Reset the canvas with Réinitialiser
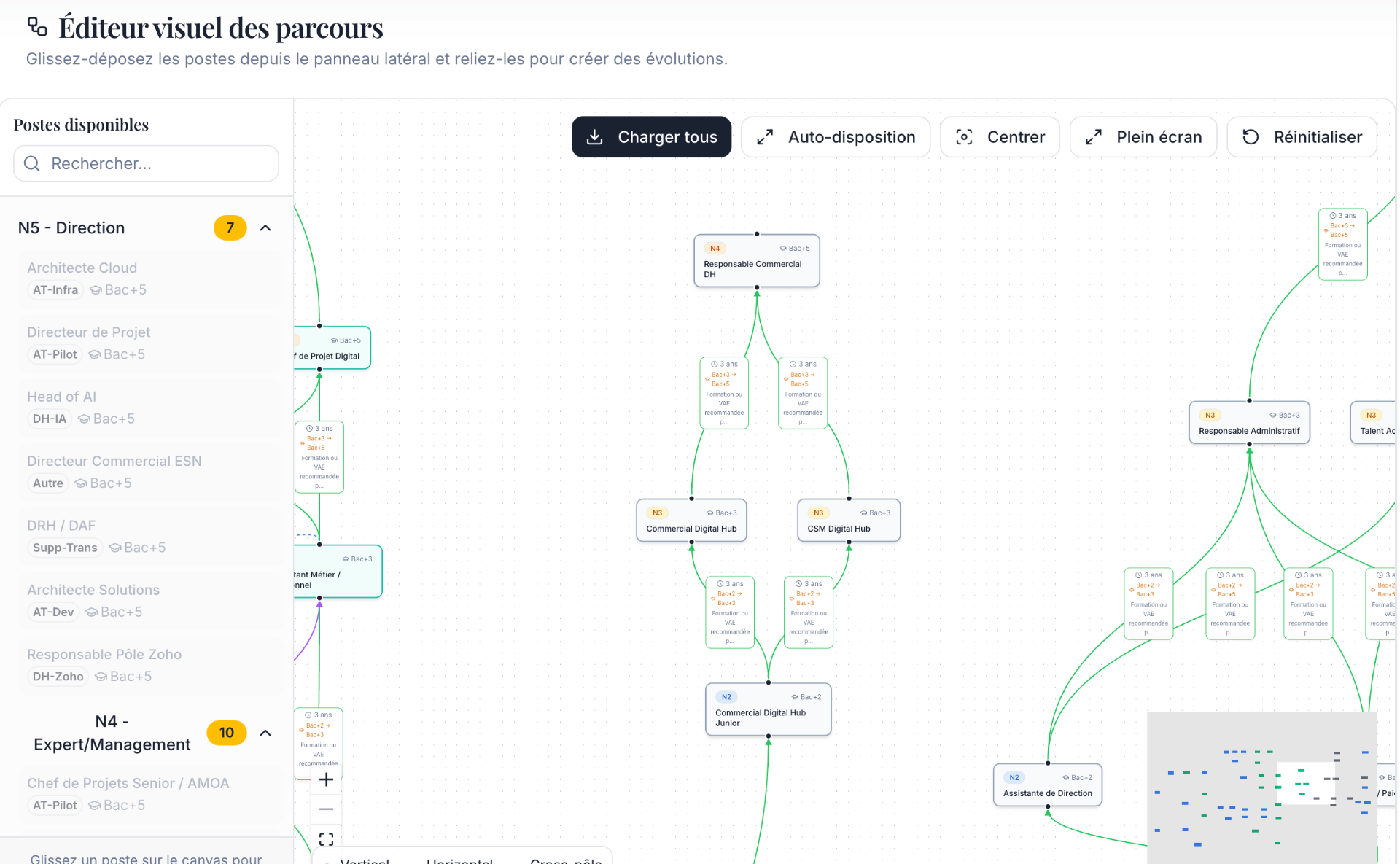This screenshot has height=864, width=1400. (1302, 137)
